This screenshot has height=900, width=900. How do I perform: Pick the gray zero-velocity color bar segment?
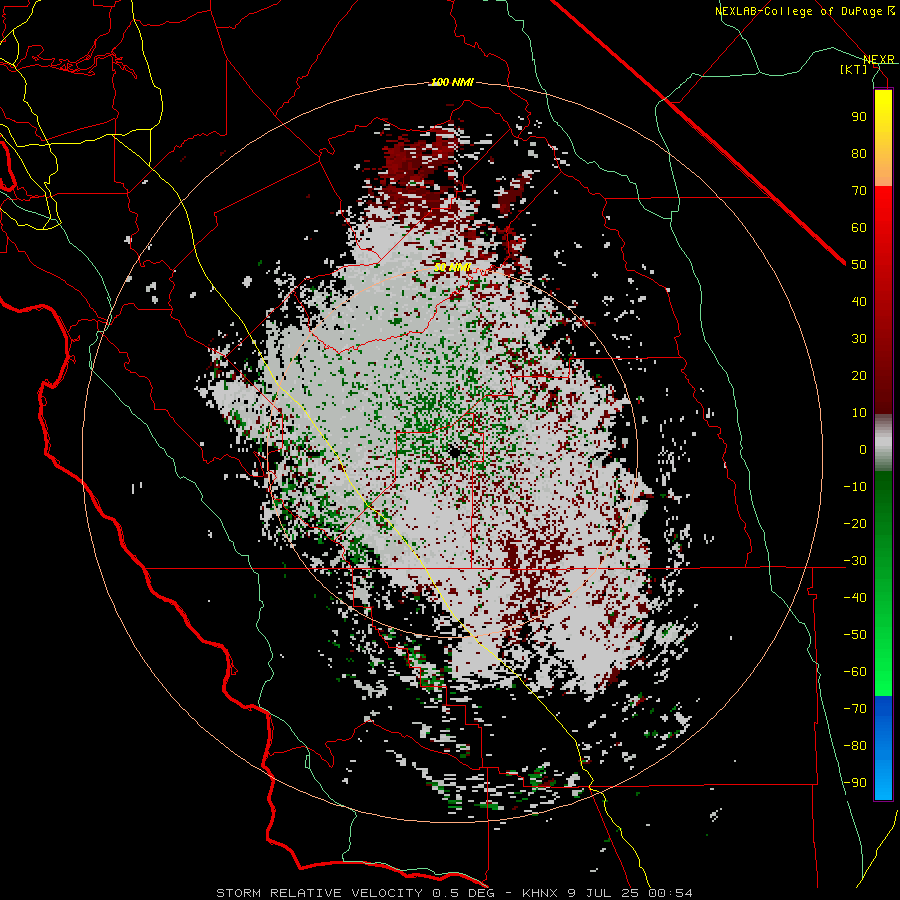click(883, 443)
